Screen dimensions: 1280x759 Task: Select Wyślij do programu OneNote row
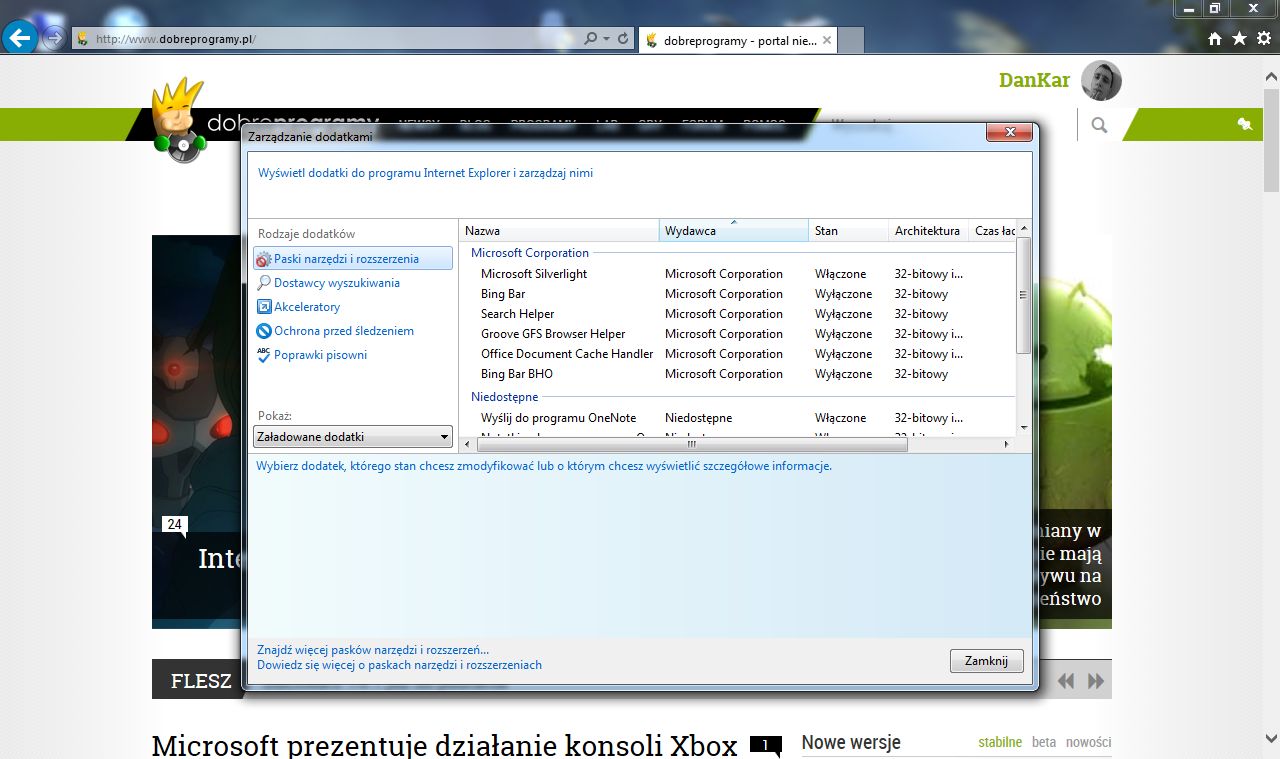pos(738,418)
